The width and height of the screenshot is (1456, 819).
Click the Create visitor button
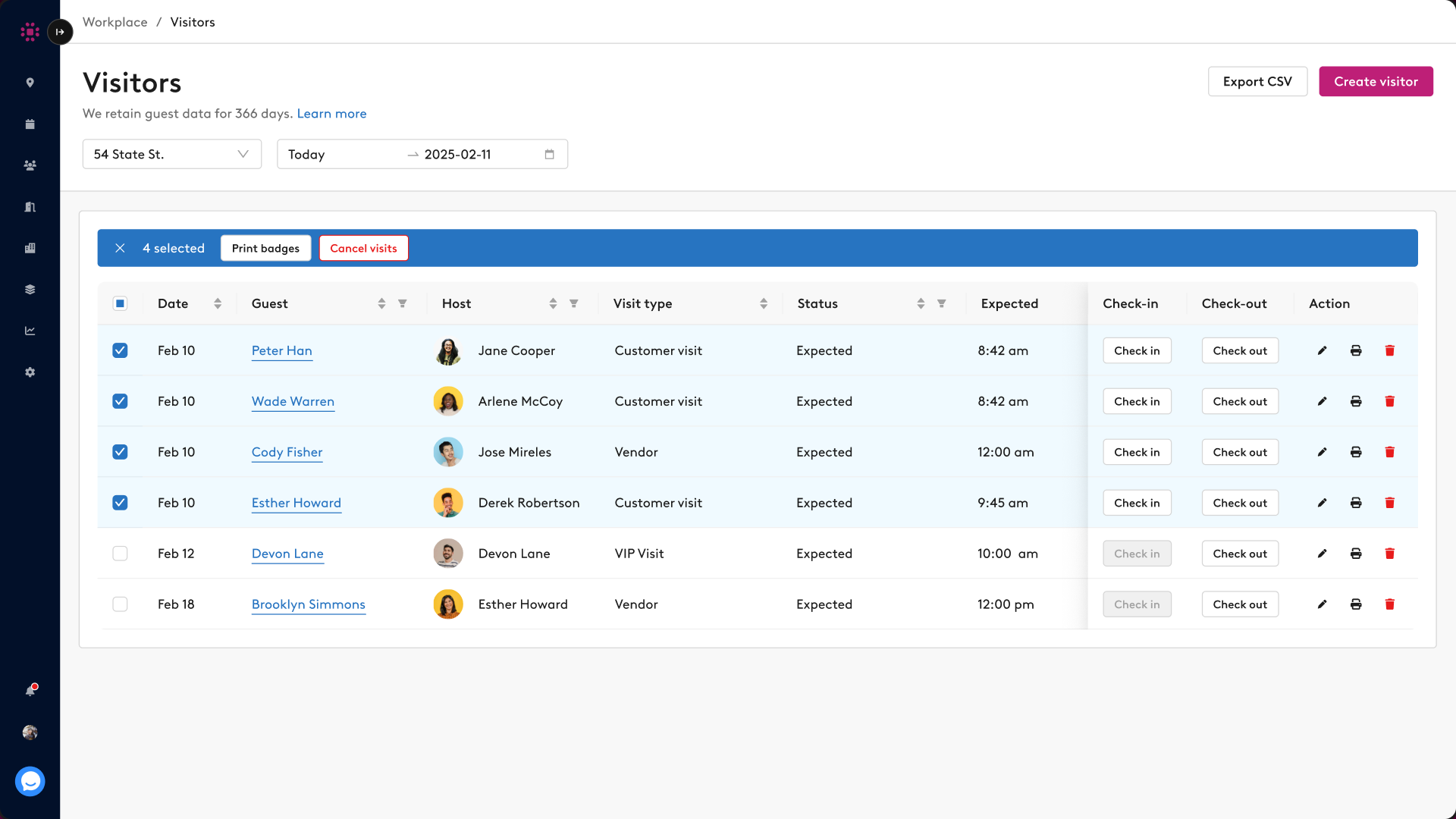click(1376, 81)
